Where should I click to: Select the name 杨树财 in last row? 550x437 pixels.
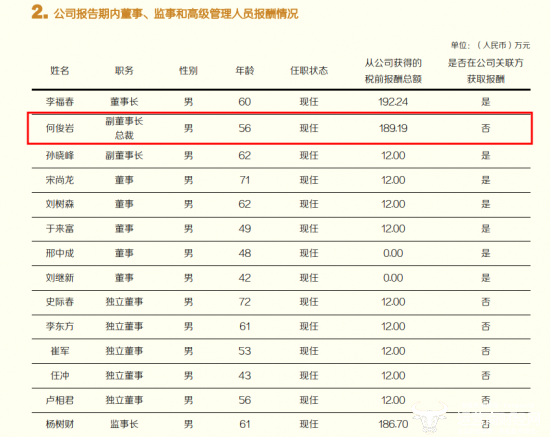coord(60,424)
